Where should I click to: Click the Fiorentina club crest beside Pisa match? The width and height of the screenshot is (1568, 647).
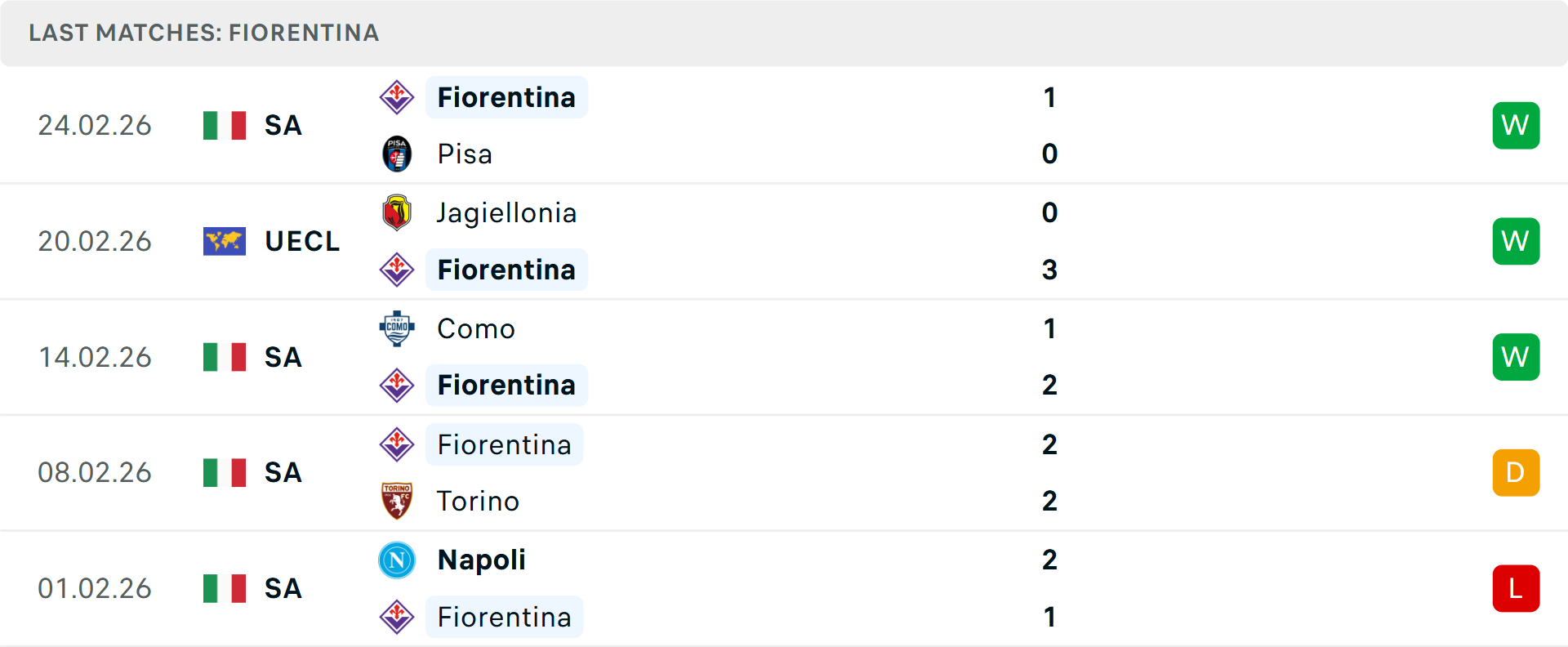pos(397,97)
